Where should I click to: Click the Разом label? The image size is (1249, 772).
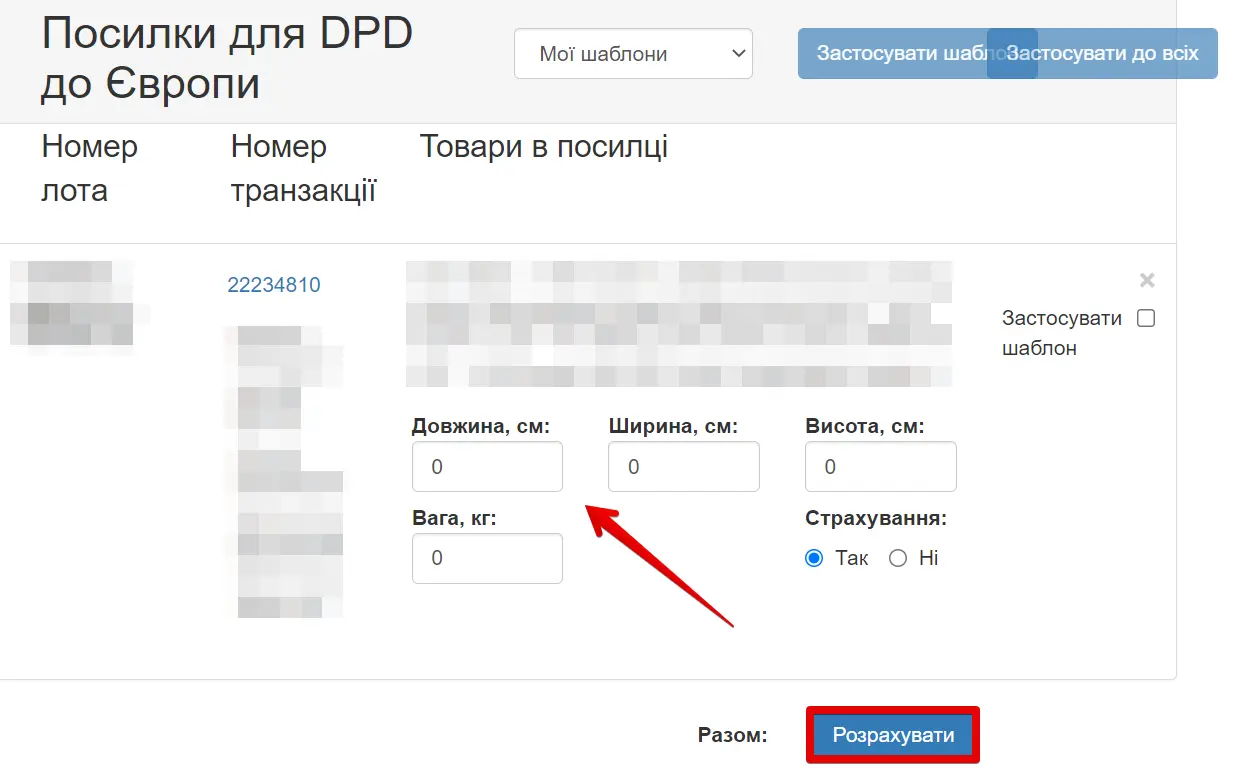[733, 736]
